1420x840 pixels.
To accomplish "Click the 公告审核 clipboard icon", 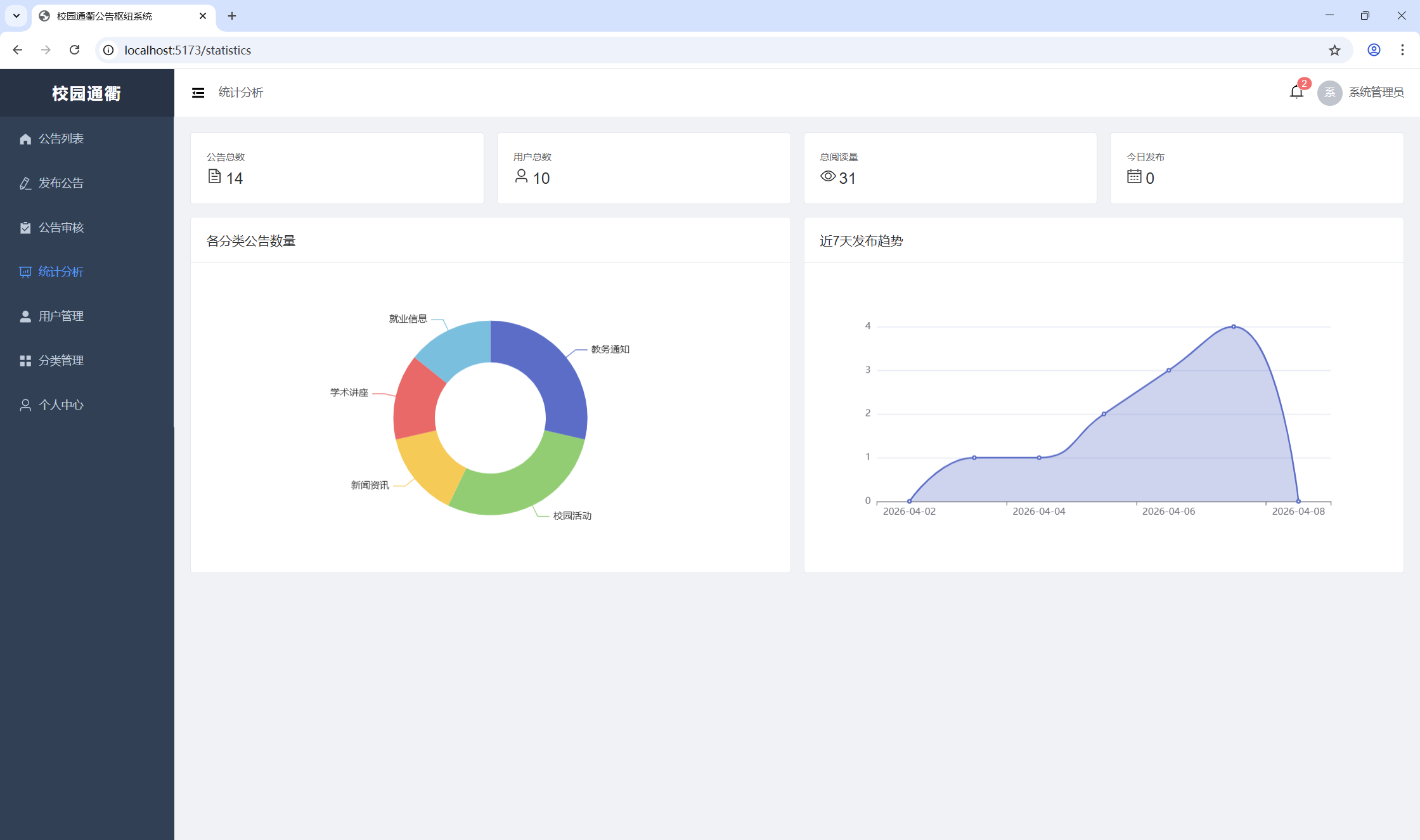I will click(x=25, y=228).
